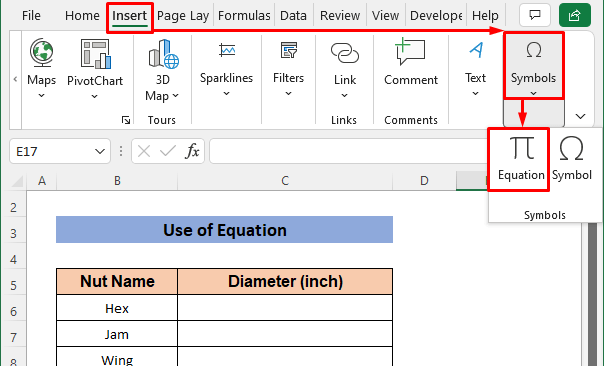Image resolution: width=604 pixels, height=366 pixels.
Task: Select column D header
Action: pos(424,181)
